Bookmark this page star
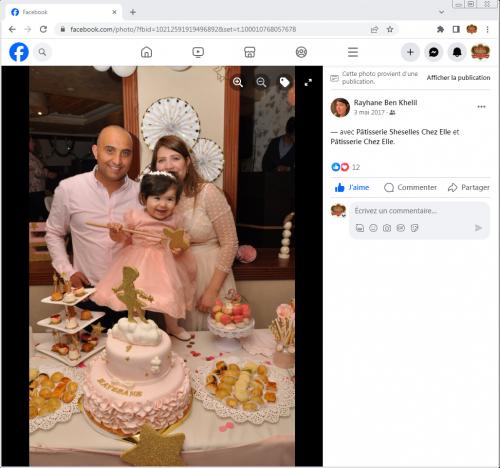Viewport: 500px width, 468px height. click(390, 29)
